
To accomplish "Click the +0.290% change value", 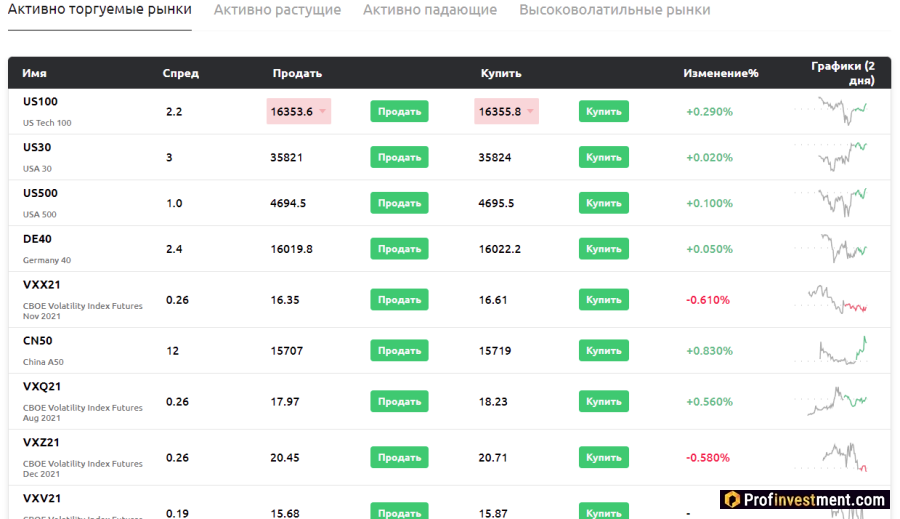I will (x=709, y=111).
